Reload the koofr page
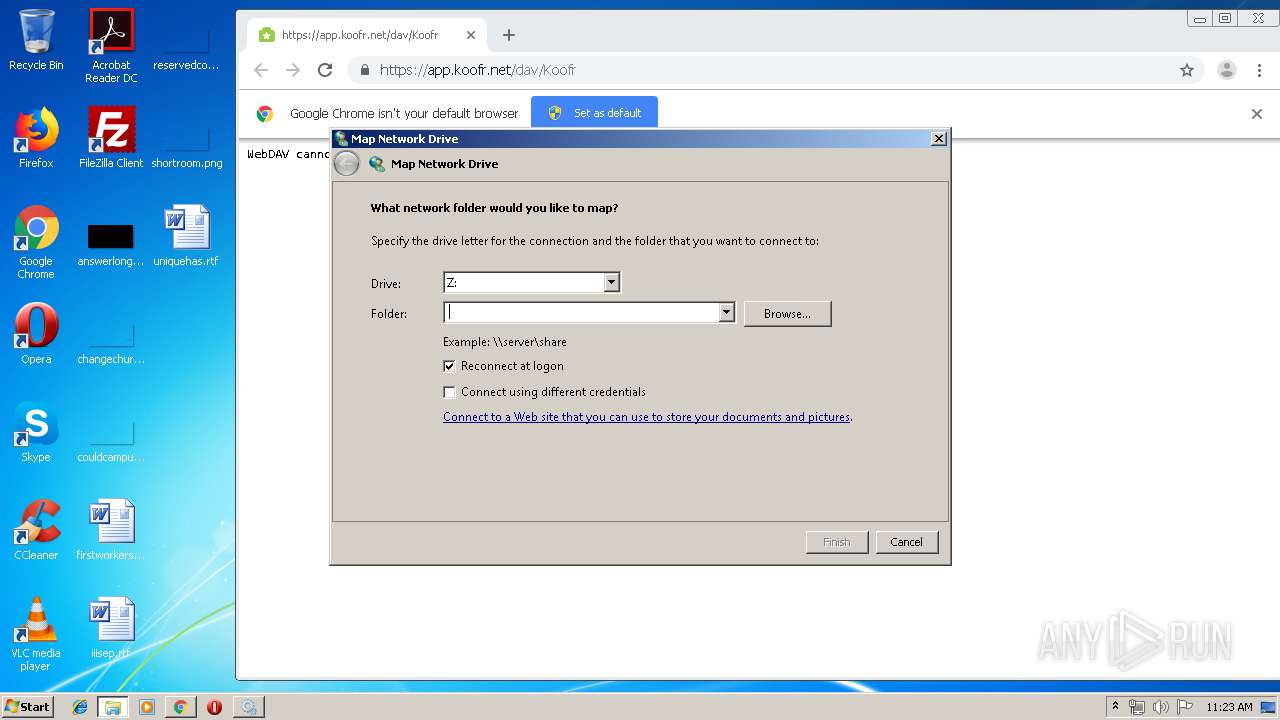 [x=325, y=70]
